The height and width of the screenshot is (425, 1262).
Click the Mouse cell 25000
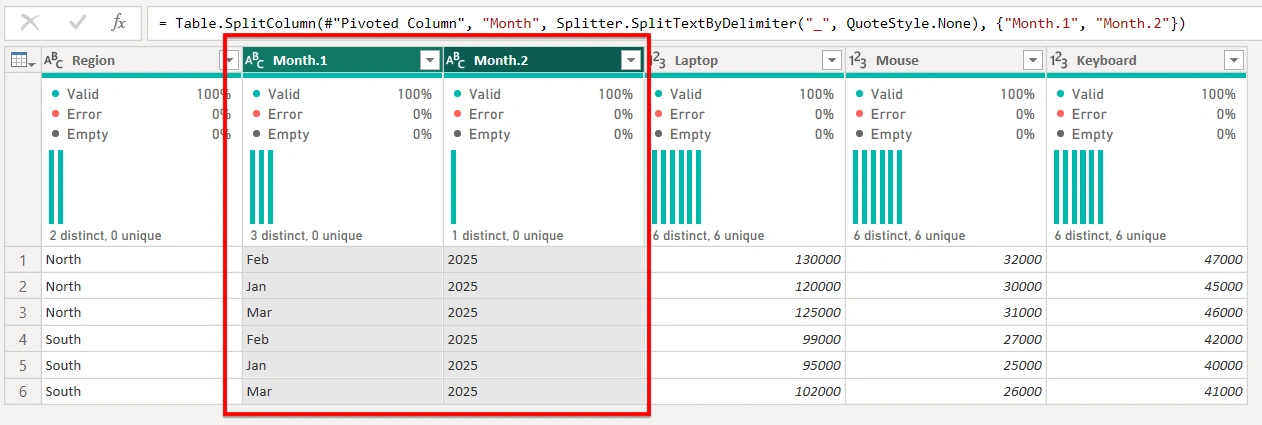945,365
